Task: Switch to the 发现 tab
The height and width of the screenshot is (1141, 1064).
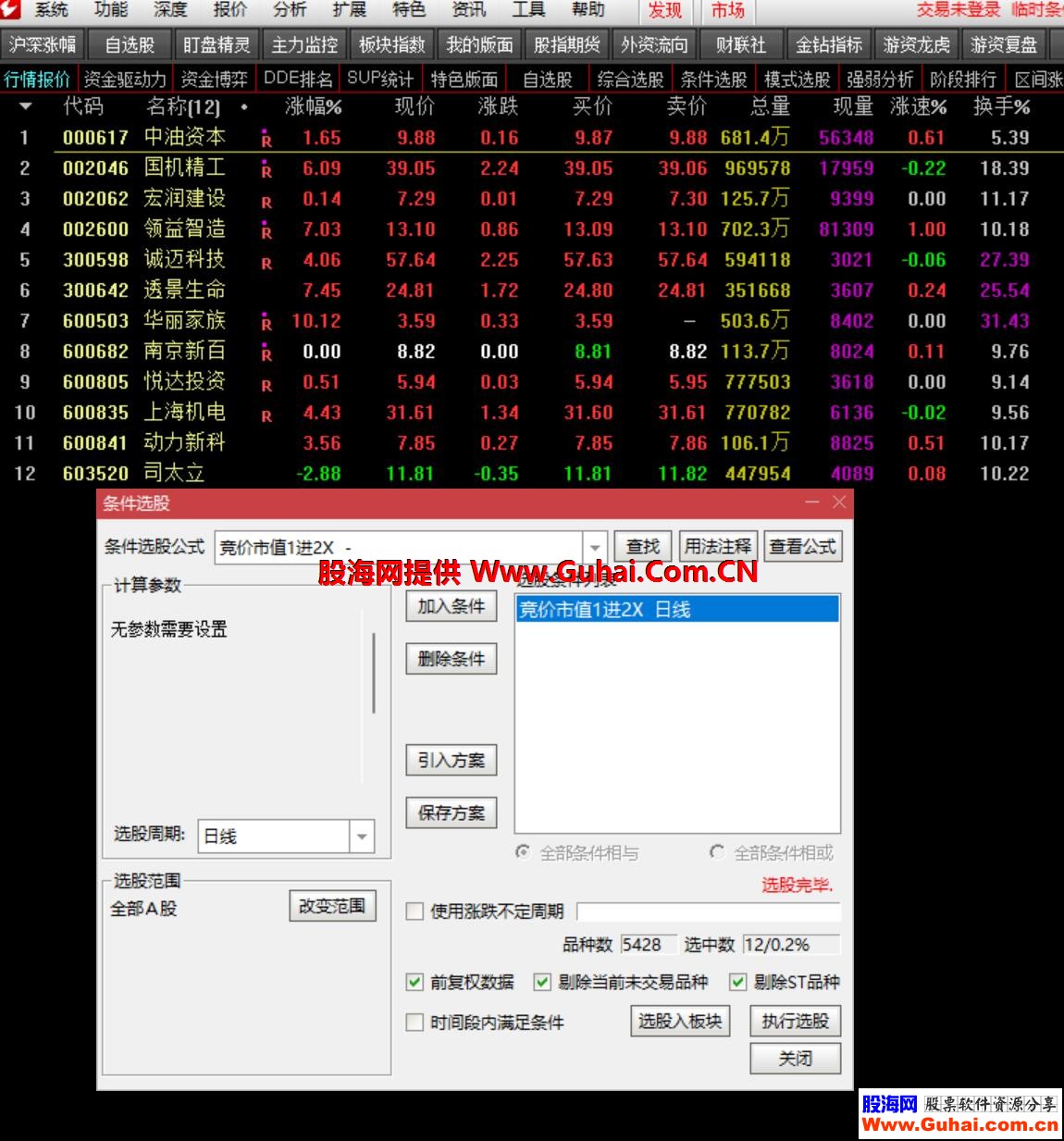Action: (664, 11)
